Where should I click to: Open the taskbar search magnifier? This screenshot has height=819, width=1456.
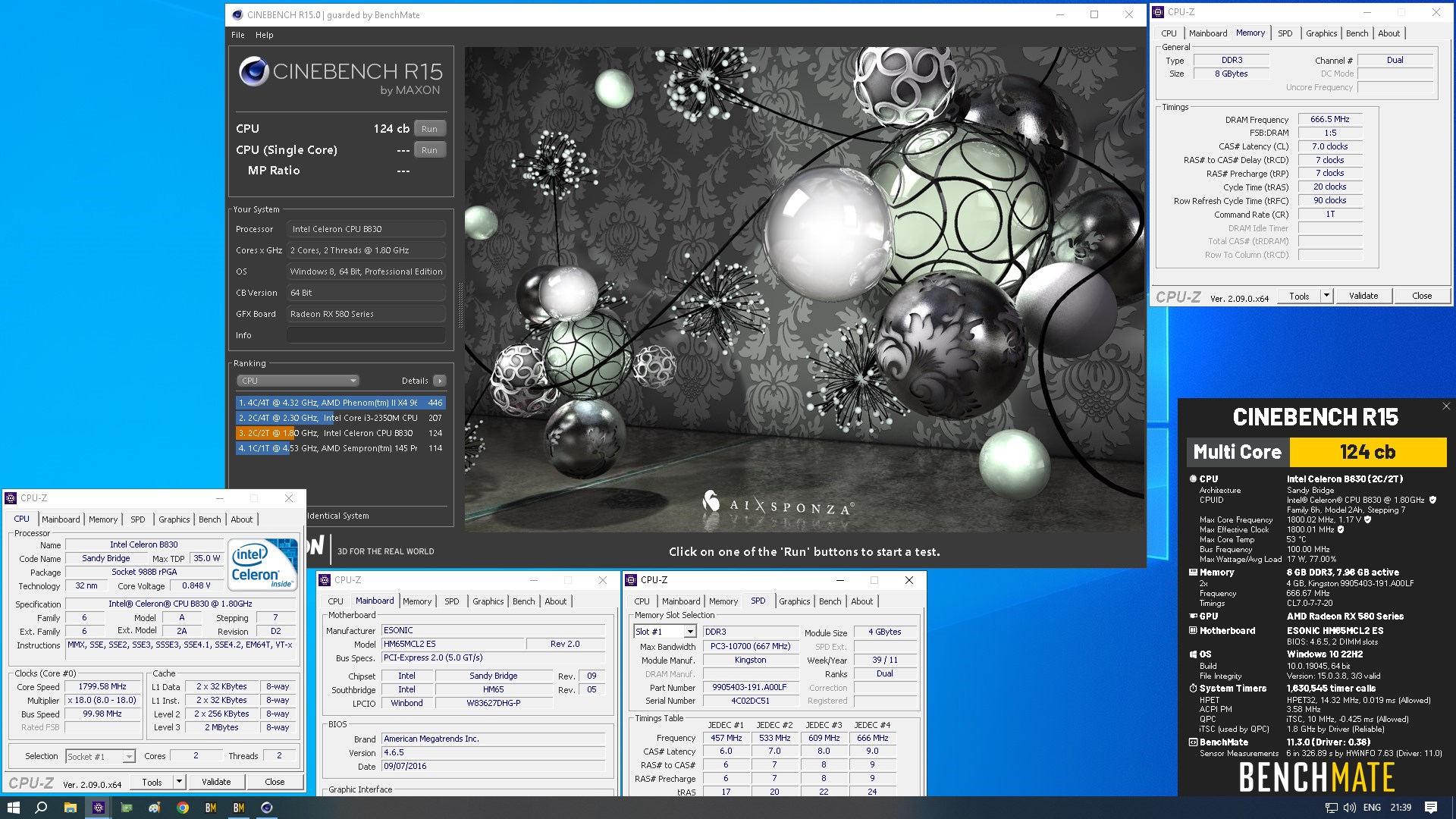(x=41, y=808)
